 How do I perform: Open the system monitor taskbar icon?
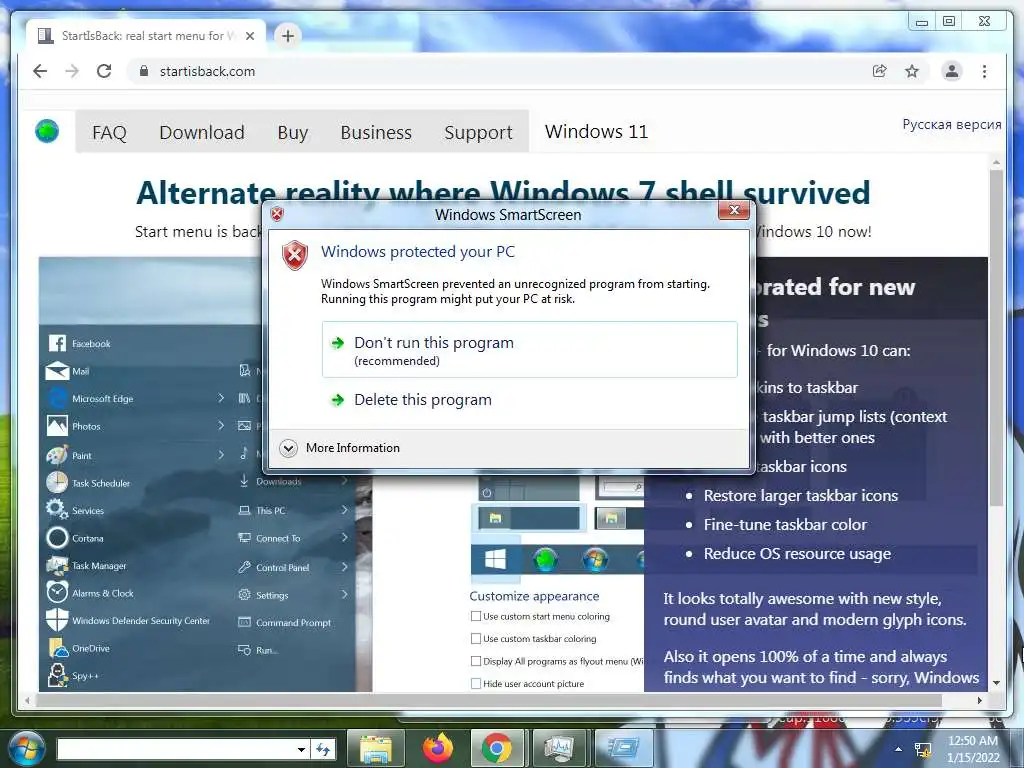(x=558, y=748)
